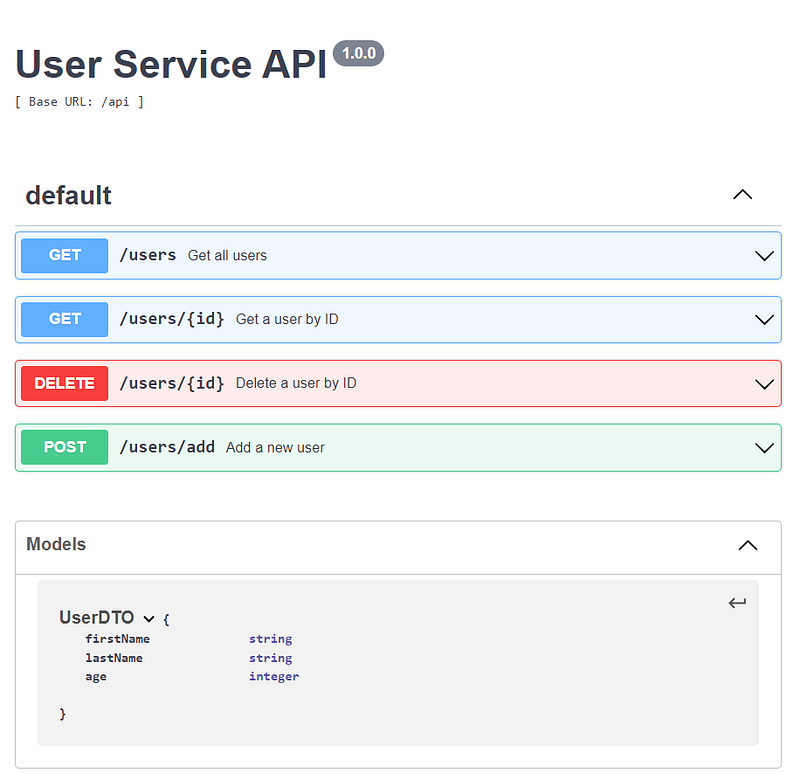800x780 pixels.
Task: Click the GET badge for /users
Action: 64,255
